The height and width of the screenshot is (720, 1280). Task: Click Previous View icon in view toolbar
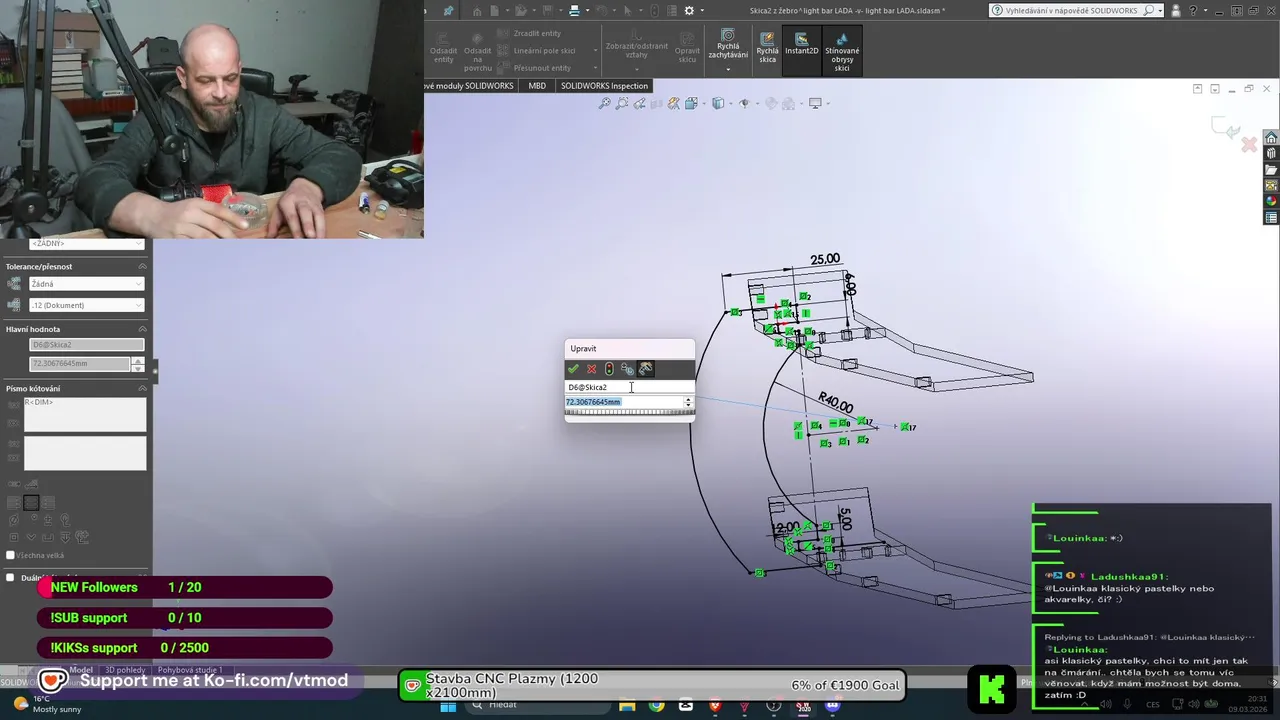click(x=640, y=103)
